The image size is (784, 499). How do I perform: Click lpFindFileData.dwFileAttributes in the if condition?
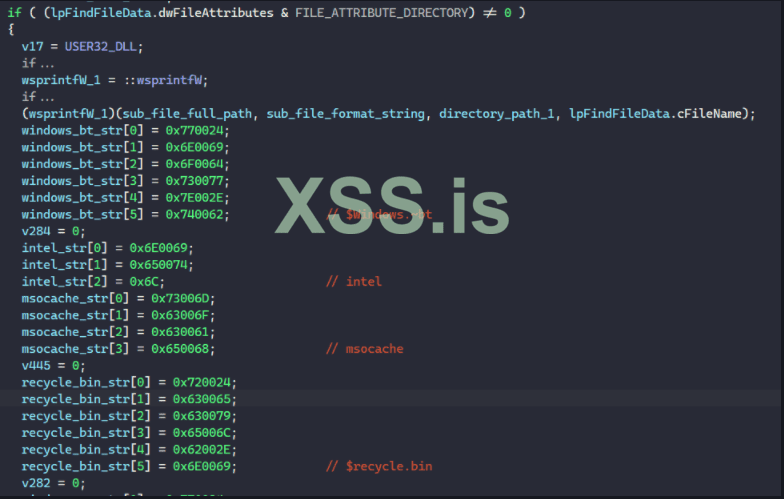point(162,13)
